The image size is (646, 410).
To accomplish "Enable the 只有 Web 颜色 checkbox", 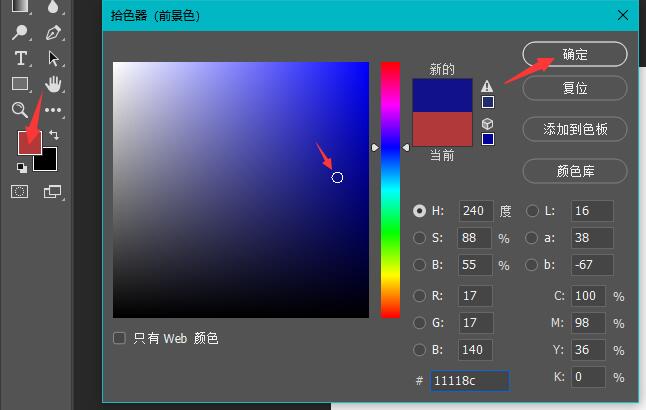I will (119, 338).
